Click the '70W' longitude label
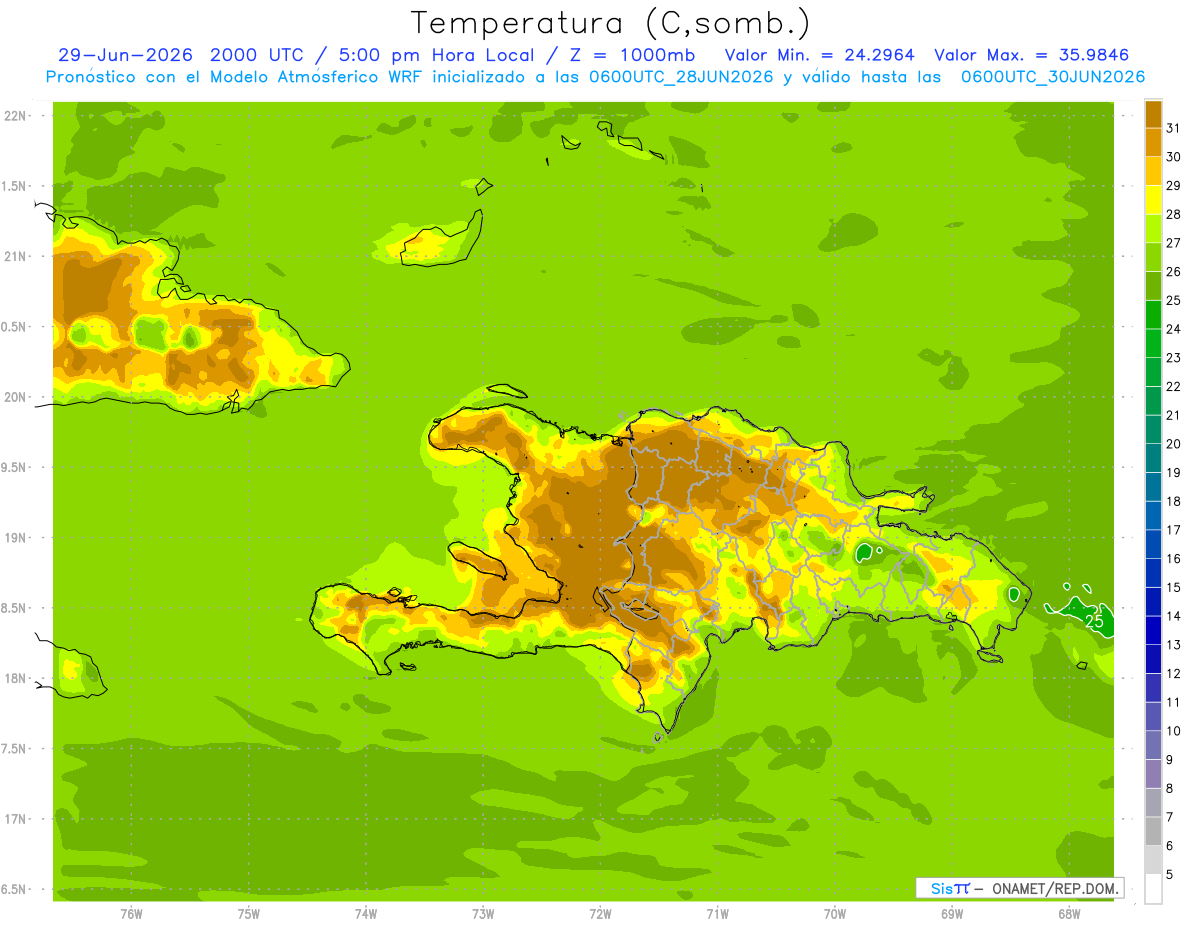Viewport: 1200px width, 927px height. coord(835,913)
